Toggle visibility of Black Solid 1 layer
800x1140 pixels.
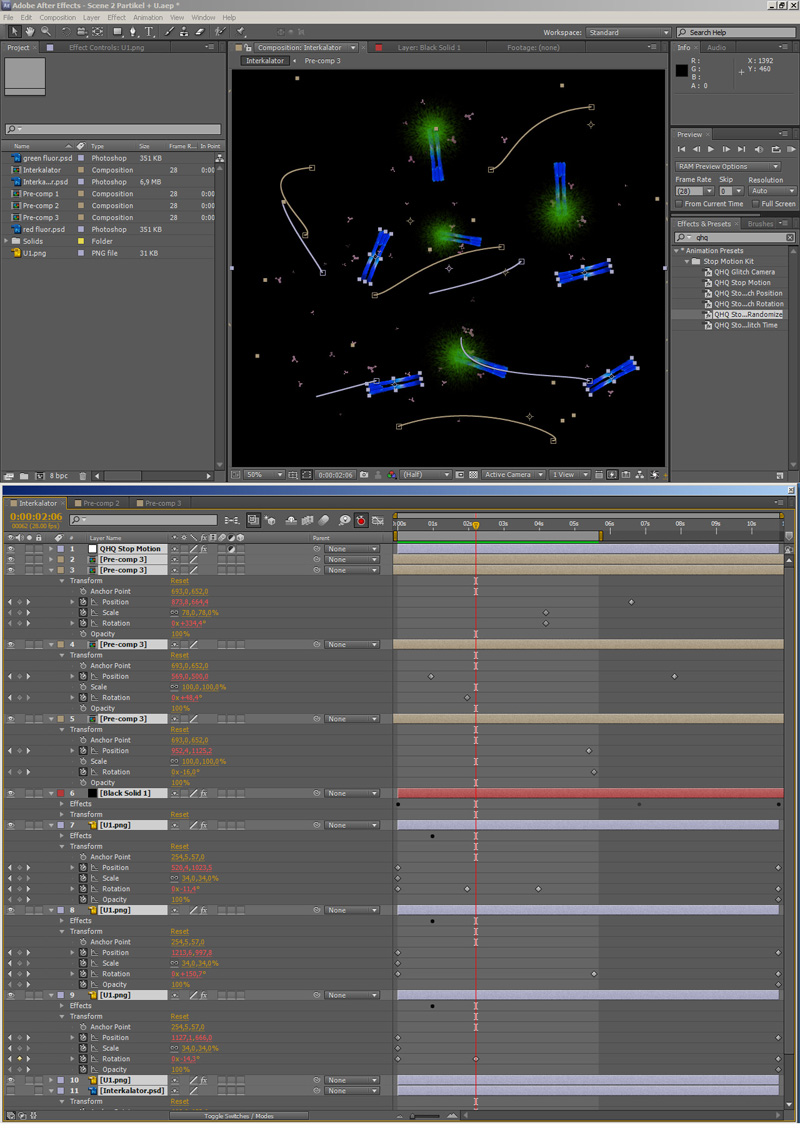pos(10,793)
